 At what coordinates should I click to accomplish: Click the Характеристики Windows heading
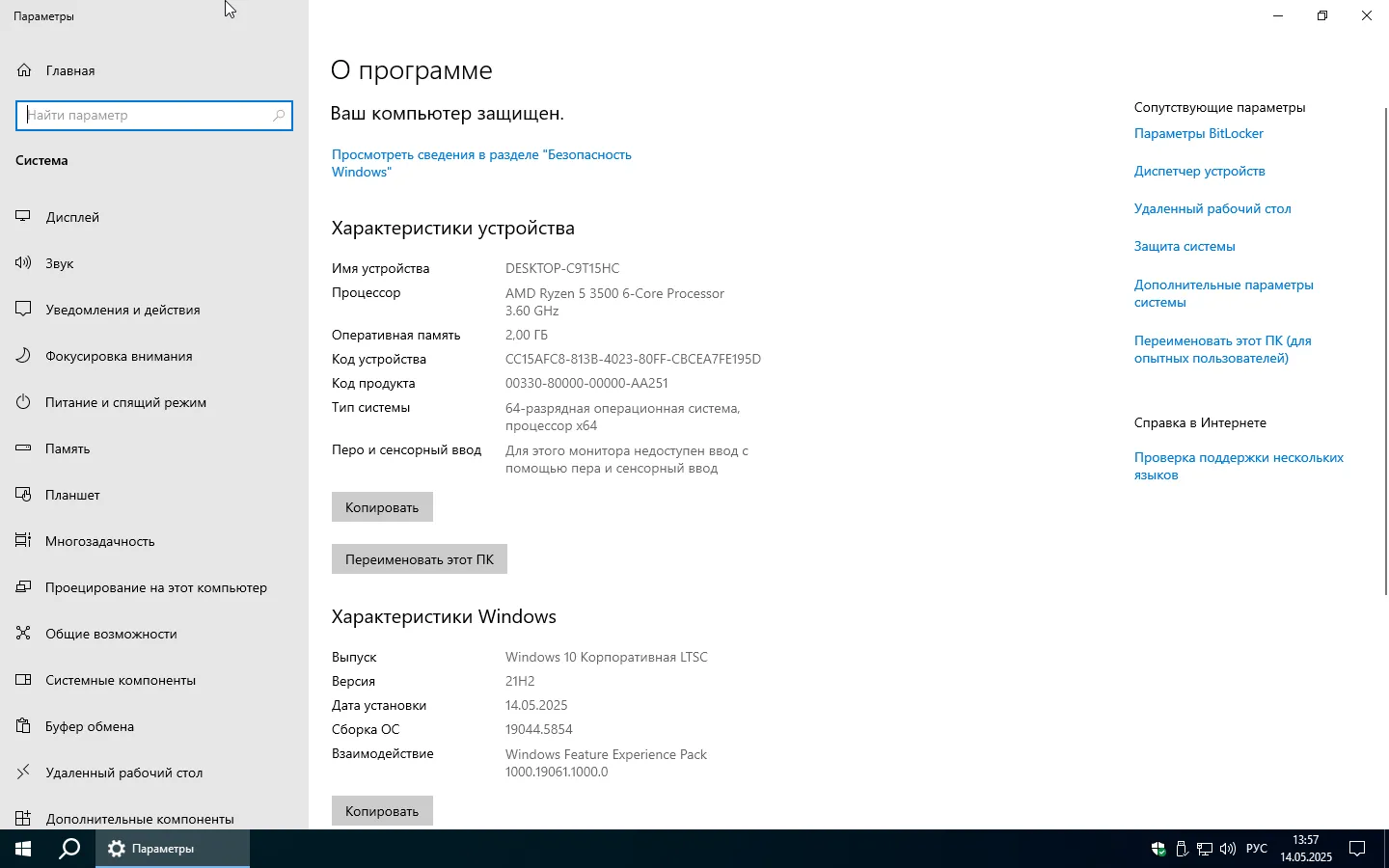[x=444, y=616]
